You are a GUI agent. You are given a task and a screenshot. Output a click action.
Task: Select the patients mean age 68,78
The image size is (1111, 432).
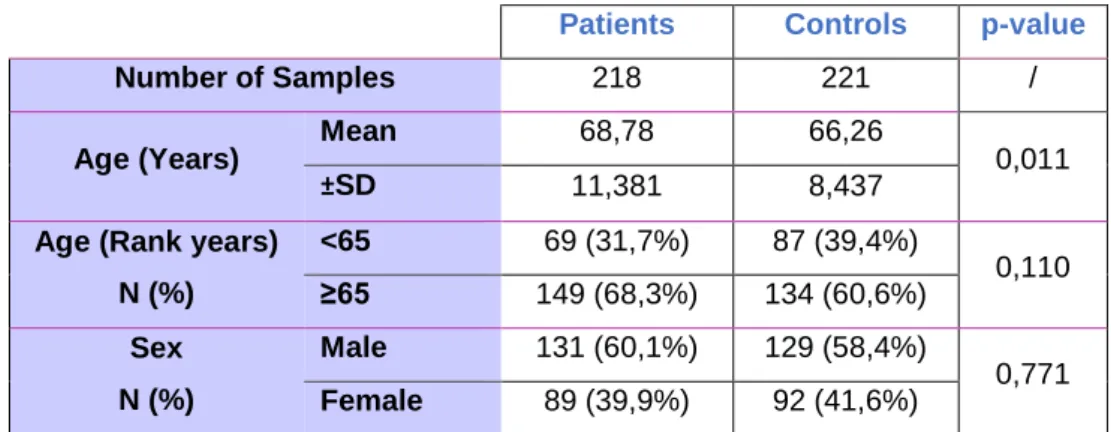pyautogui.click(x=616, y=132)
